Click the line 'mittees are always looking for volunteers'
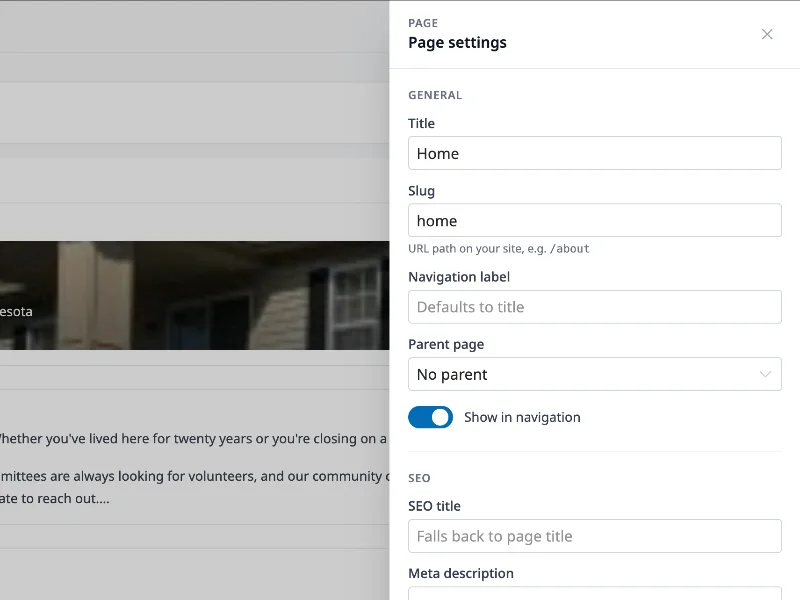The height and width of the screenshot is (600, 800). click(x=194, y=476)
